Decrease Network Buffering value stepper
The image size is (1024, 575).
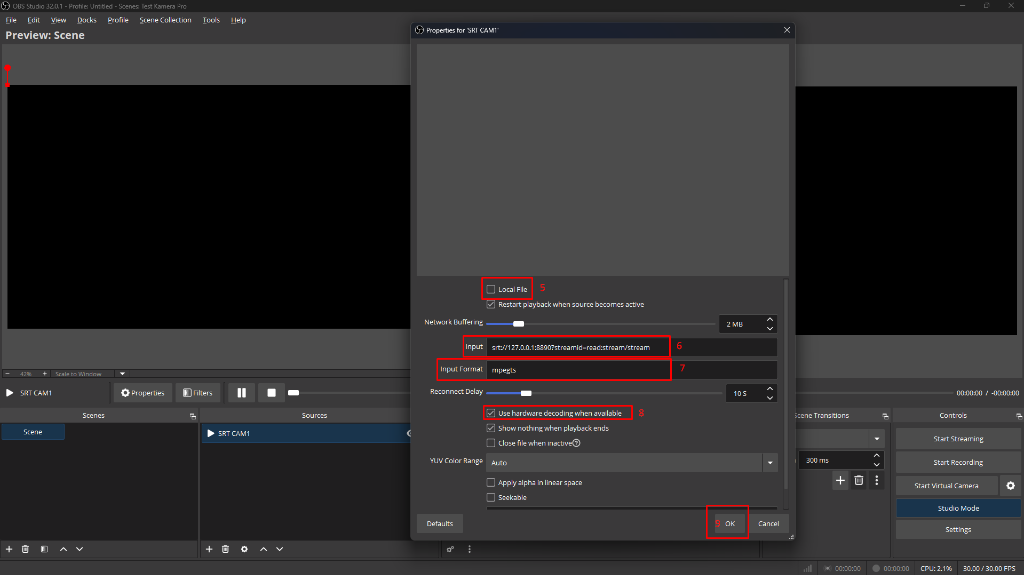click(x=770, y=328)
